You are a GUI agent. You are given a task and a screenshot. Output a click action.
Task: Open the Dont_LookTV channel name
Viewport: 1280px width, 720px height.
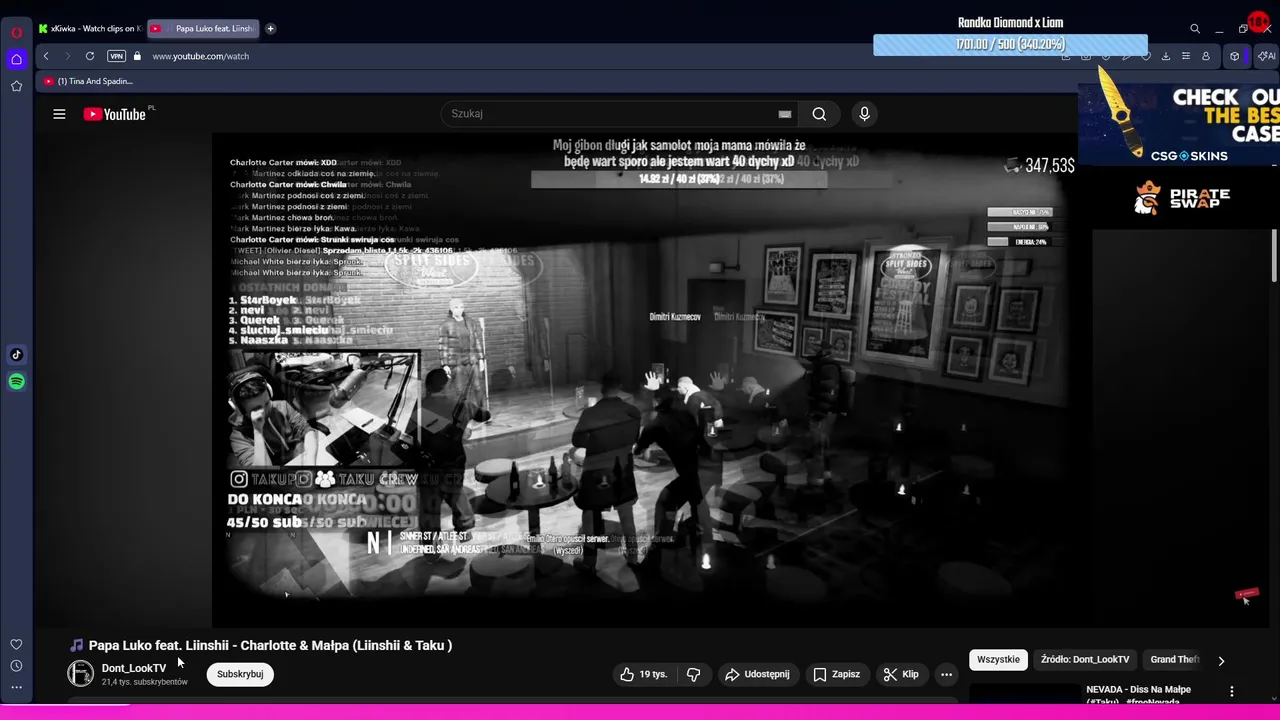coord(134,668)
